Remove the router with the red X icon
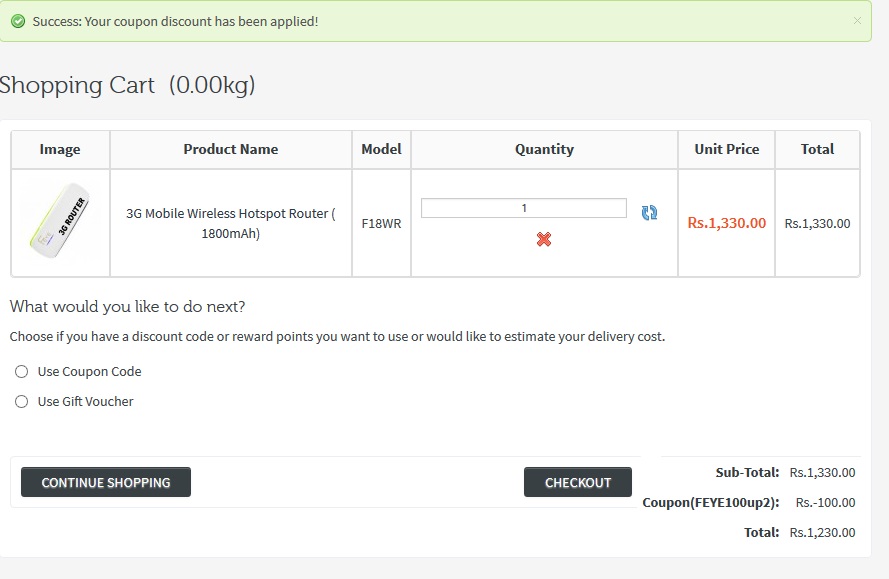Viewport: 889px width, 579px height. click(x=544, y=239)
